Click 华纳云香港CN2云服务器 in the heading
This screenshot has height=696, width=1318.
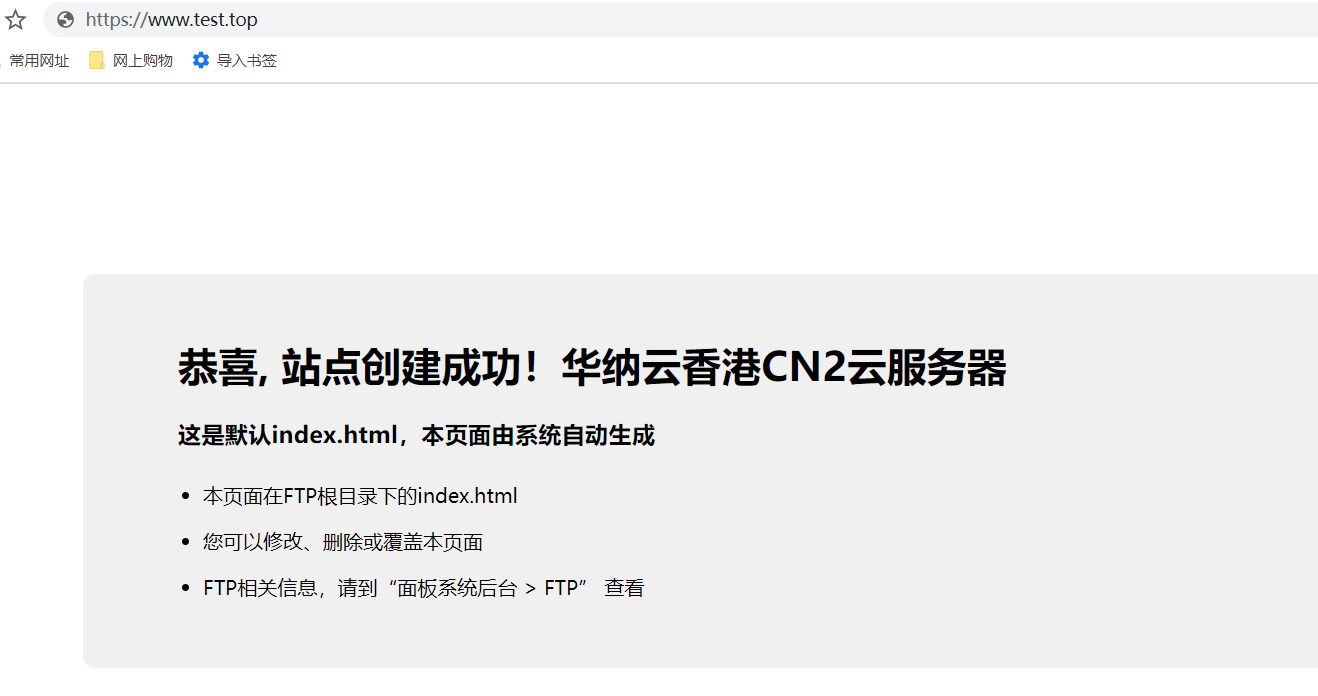tap(784, 368)
